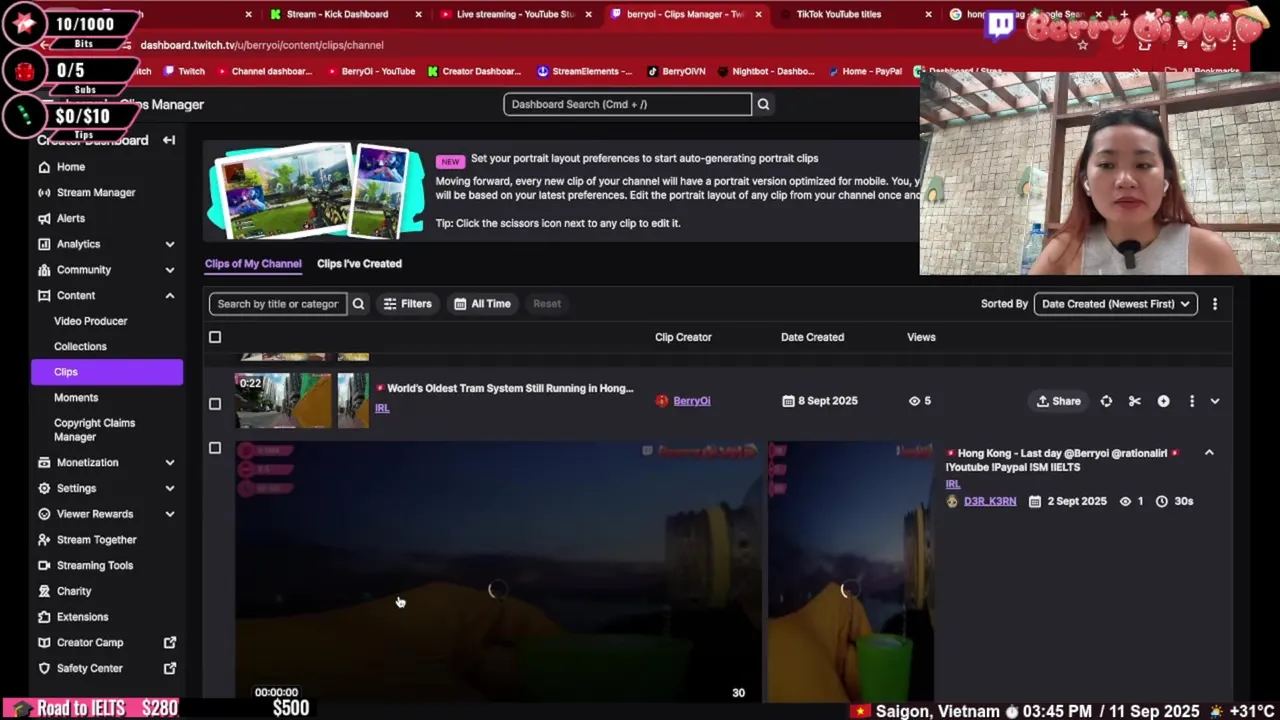Collapse the Content menu
Viewport: 1280px width, 720px height.
[x=169, y=296]
